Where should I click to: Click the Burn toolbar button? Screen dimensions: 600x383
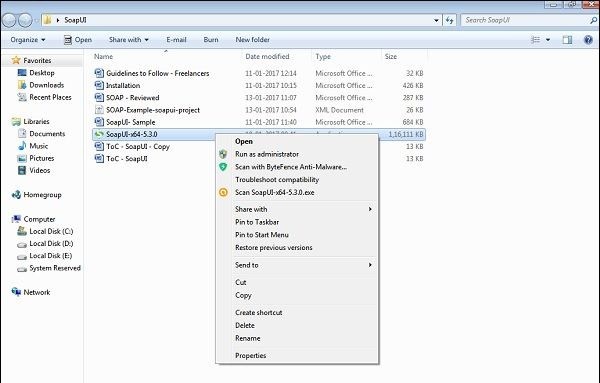point(211,40)
